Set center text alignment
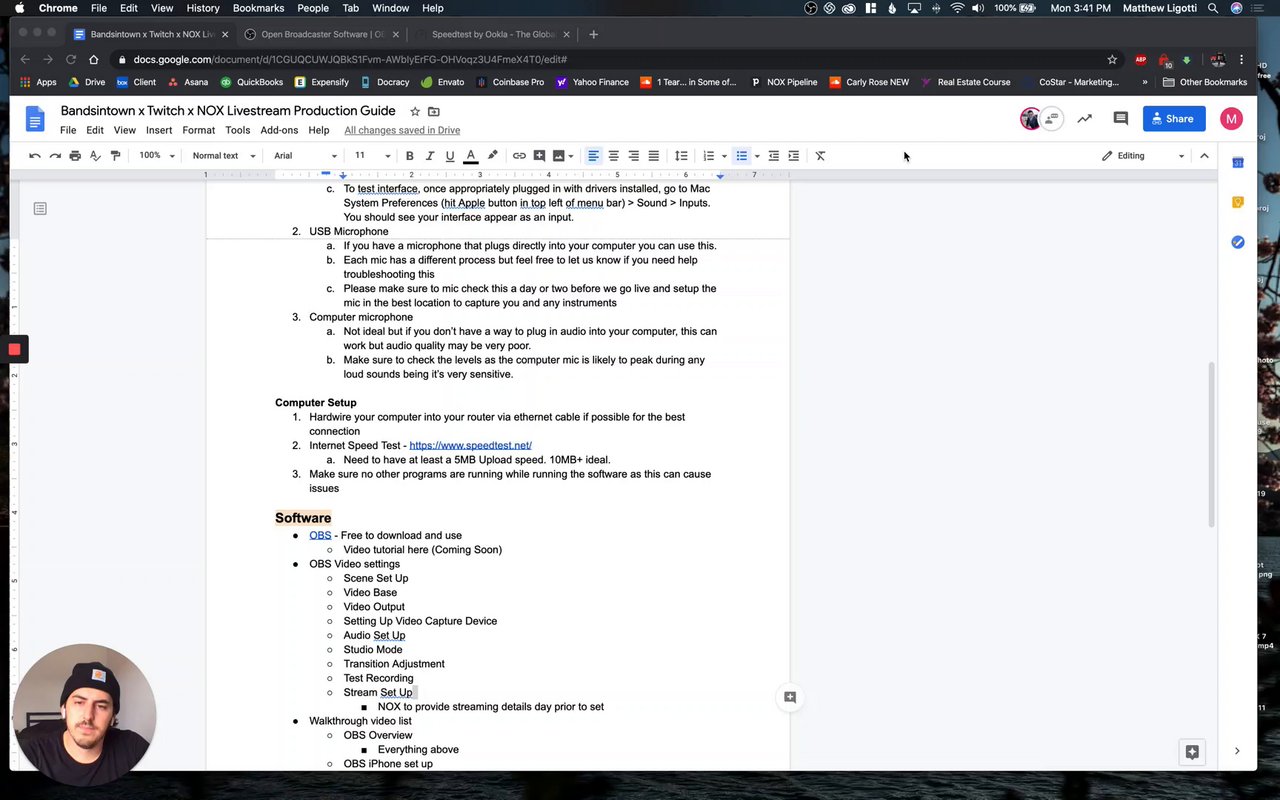Screen dimensions: 1280x800 (x=613, y=156)
